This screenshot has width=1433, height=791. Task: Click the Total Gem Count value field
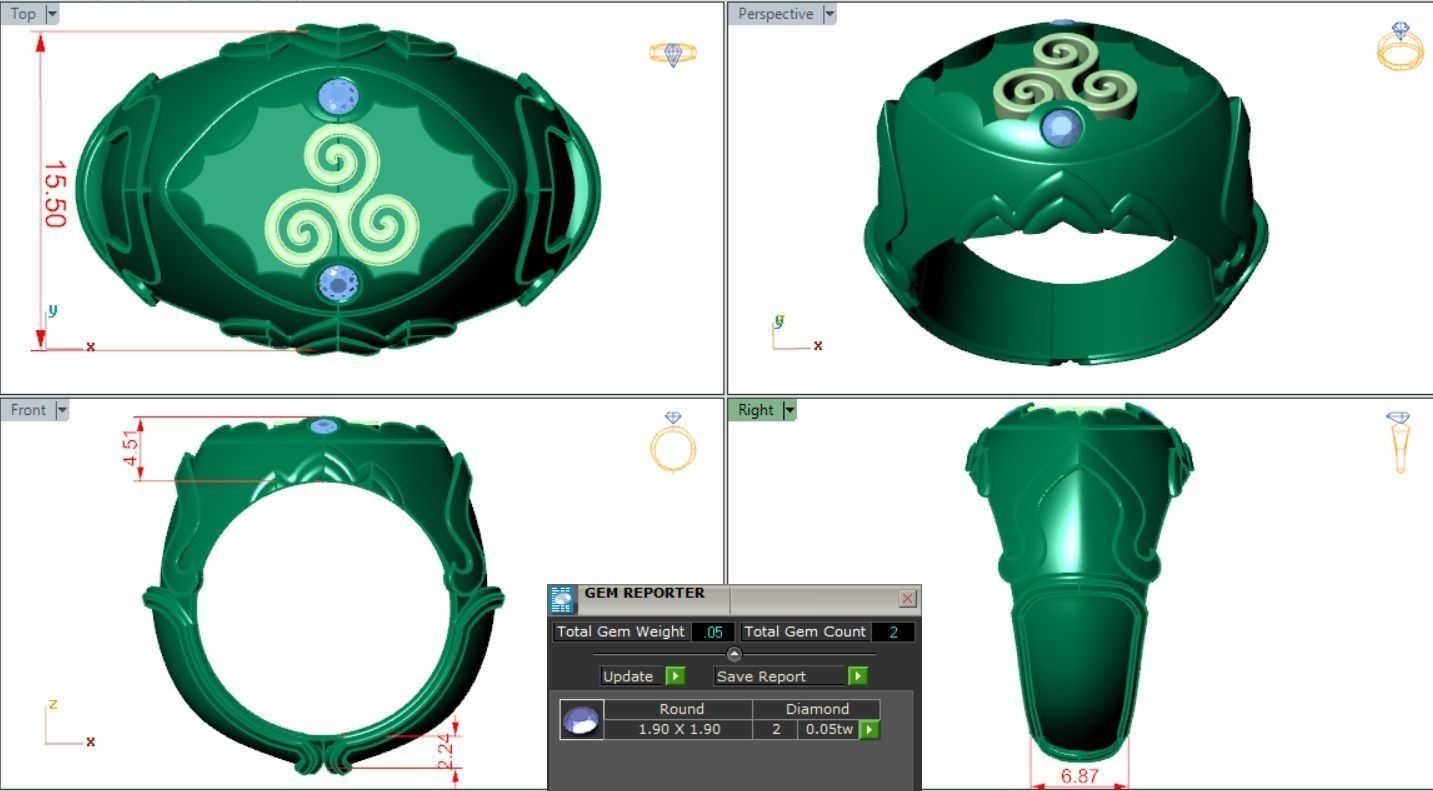click(893, 632)
